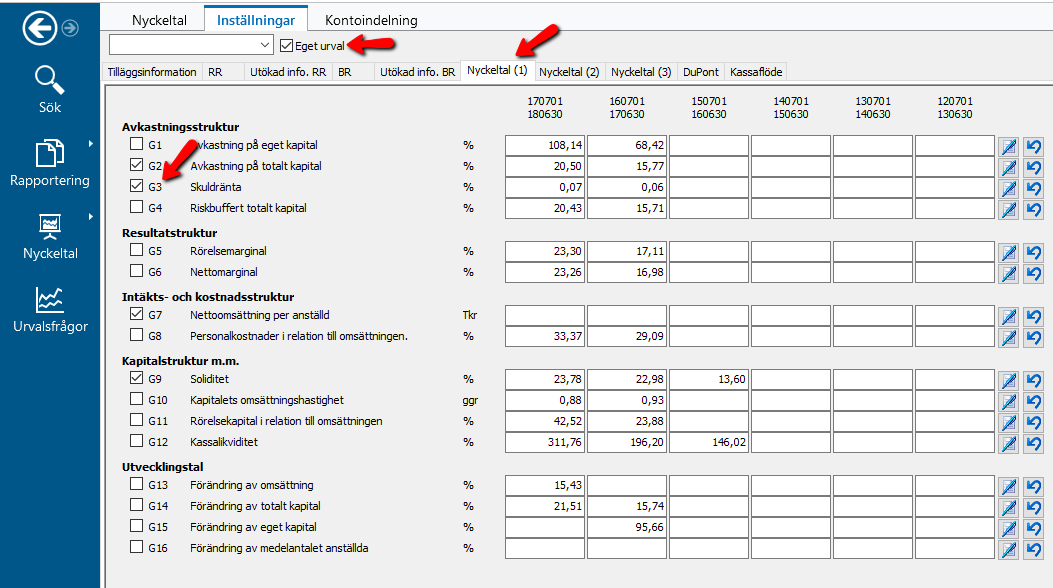Check the G5 Rörelsemarginal checkbox
1053x588 pixels.
tap(136, 250)
